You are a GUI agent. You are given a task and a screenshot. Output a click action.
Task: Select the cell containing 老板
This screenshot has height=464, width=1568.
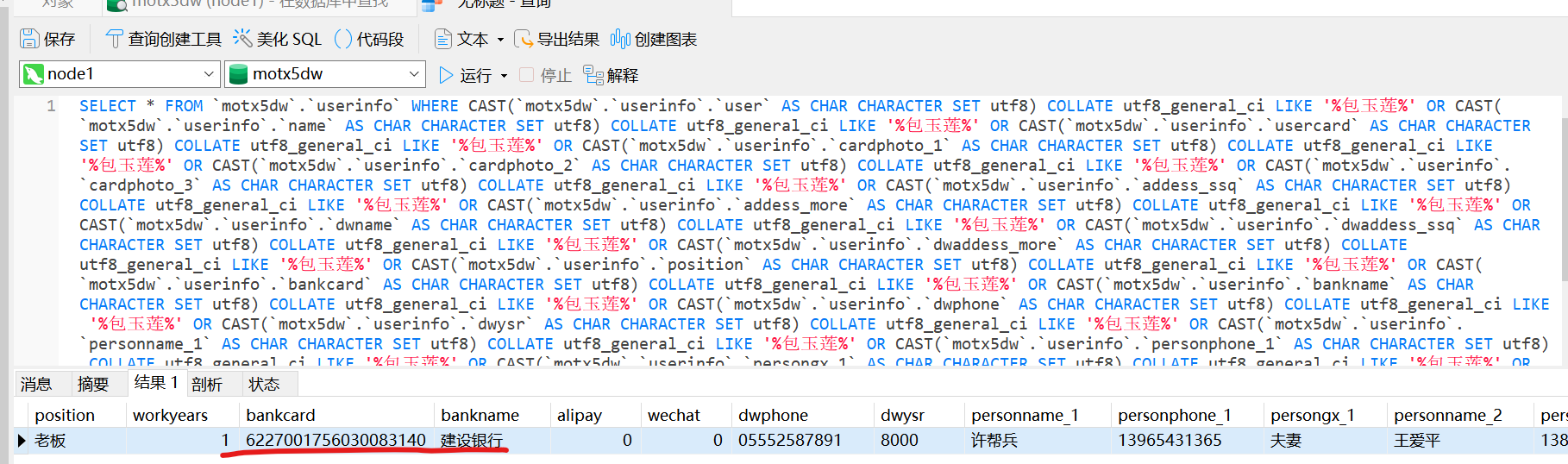tap(77, 440)
